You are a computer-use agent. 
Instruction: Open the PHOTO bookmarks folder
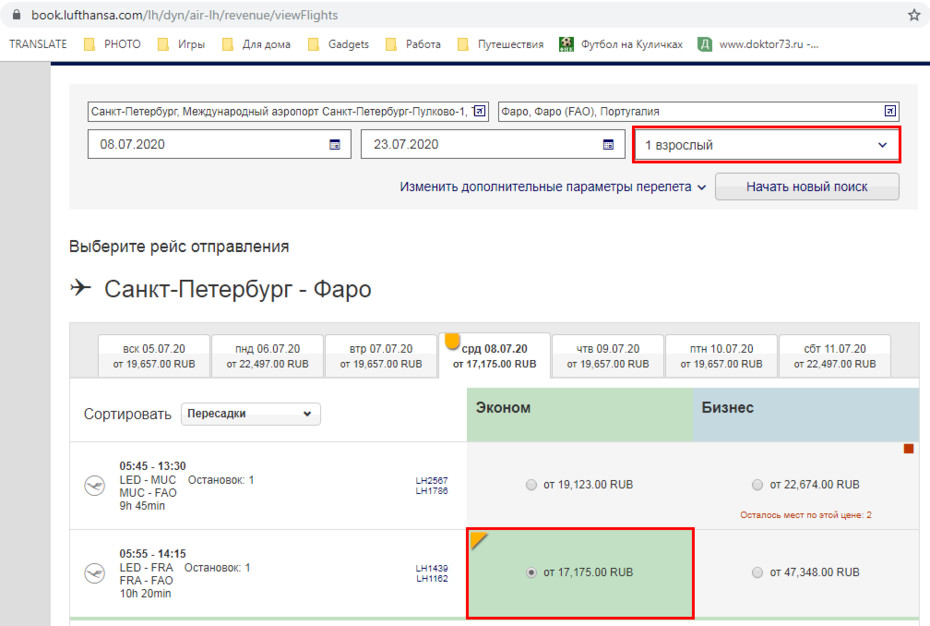click(112, 44)
